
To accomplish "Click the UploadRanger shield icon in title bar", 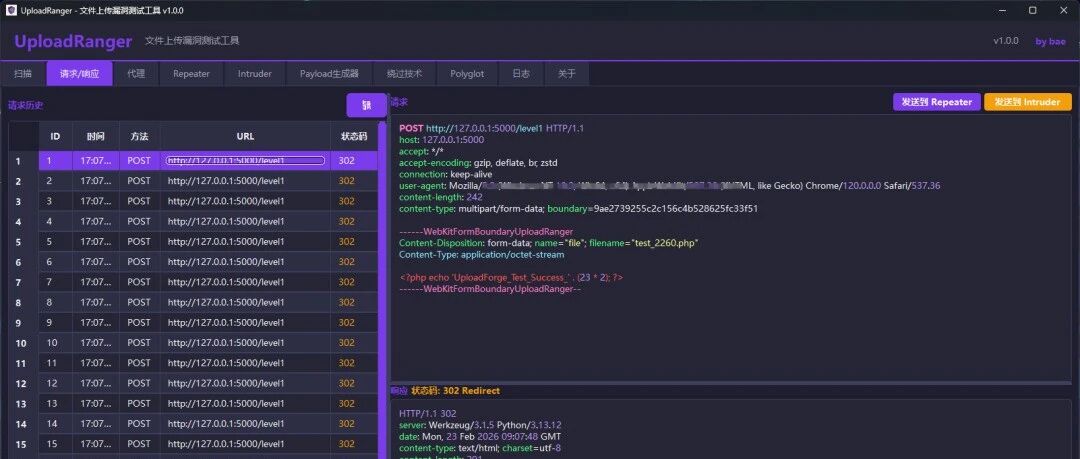I will pyautogui.click(x=11, y=10).
